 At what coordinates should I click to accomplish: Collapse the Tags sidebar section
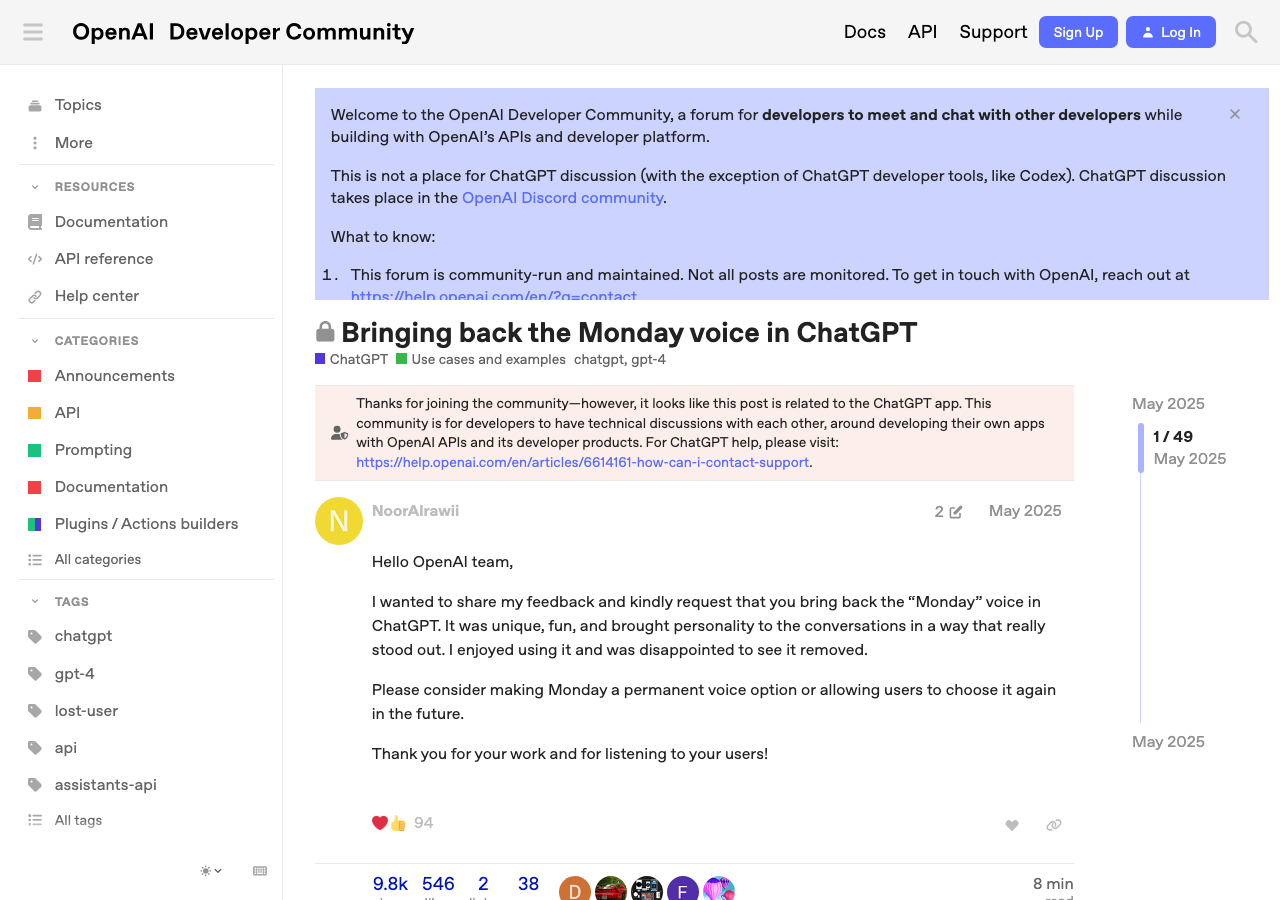(x=35, y=602)
